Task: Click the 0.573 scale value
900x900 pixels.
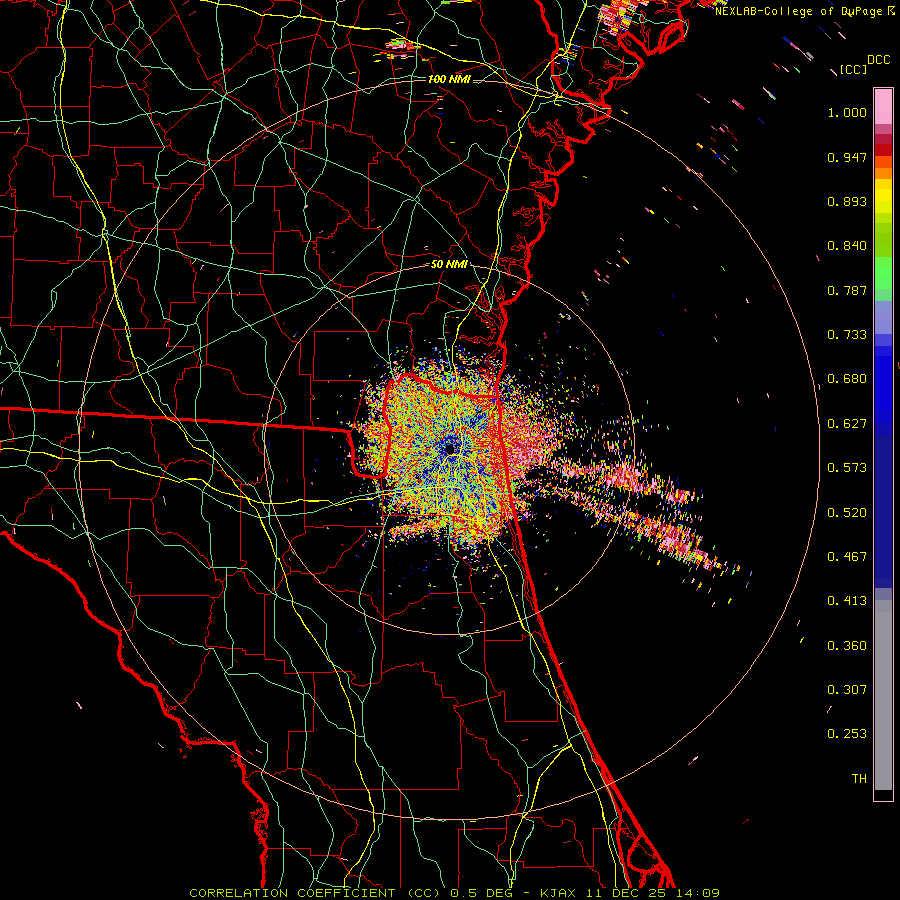Action: pos(847,468)
